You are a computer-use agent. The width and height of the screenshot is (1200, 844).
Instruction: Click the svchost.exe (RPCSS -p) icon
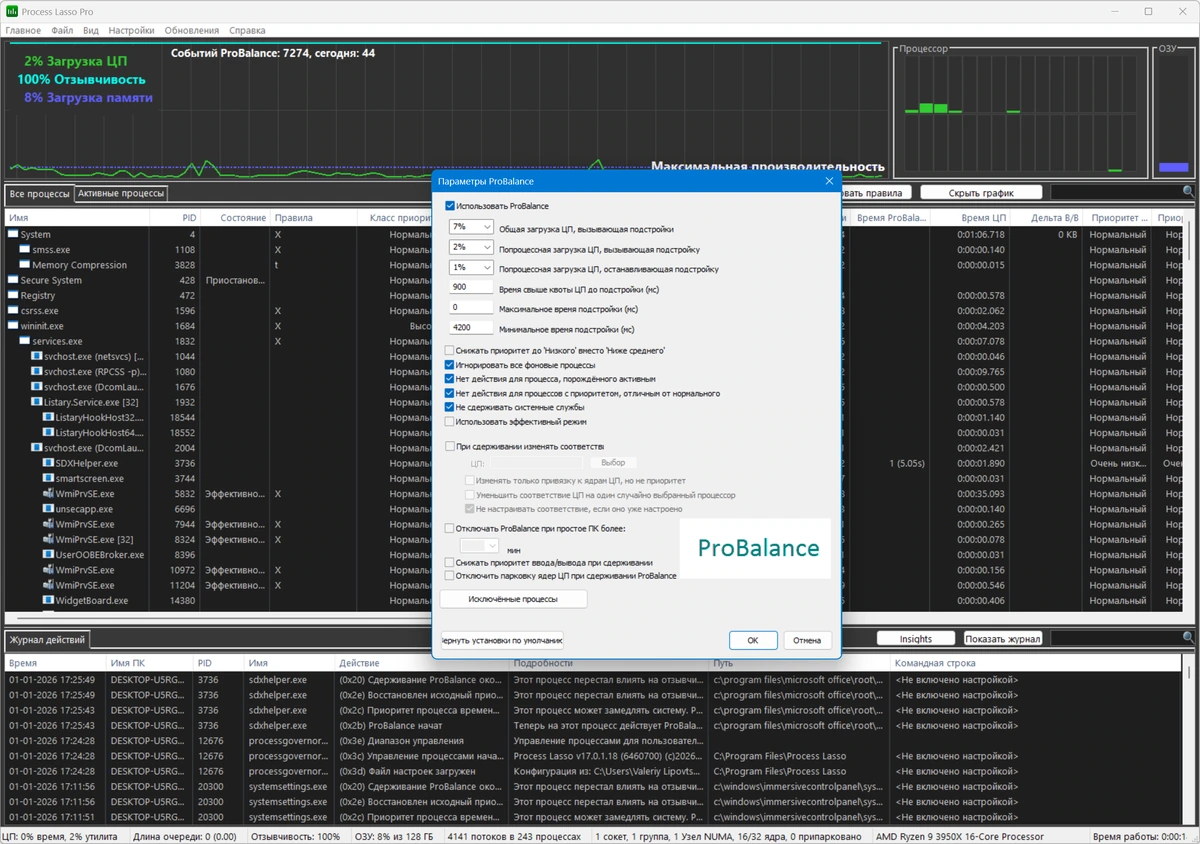point(36,372)
